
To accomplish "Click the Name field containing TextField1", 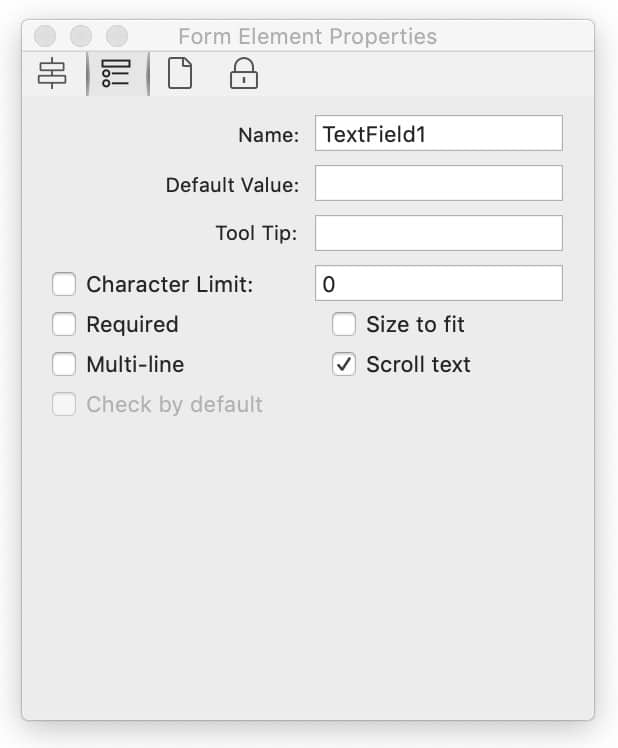I will [438, 134].
